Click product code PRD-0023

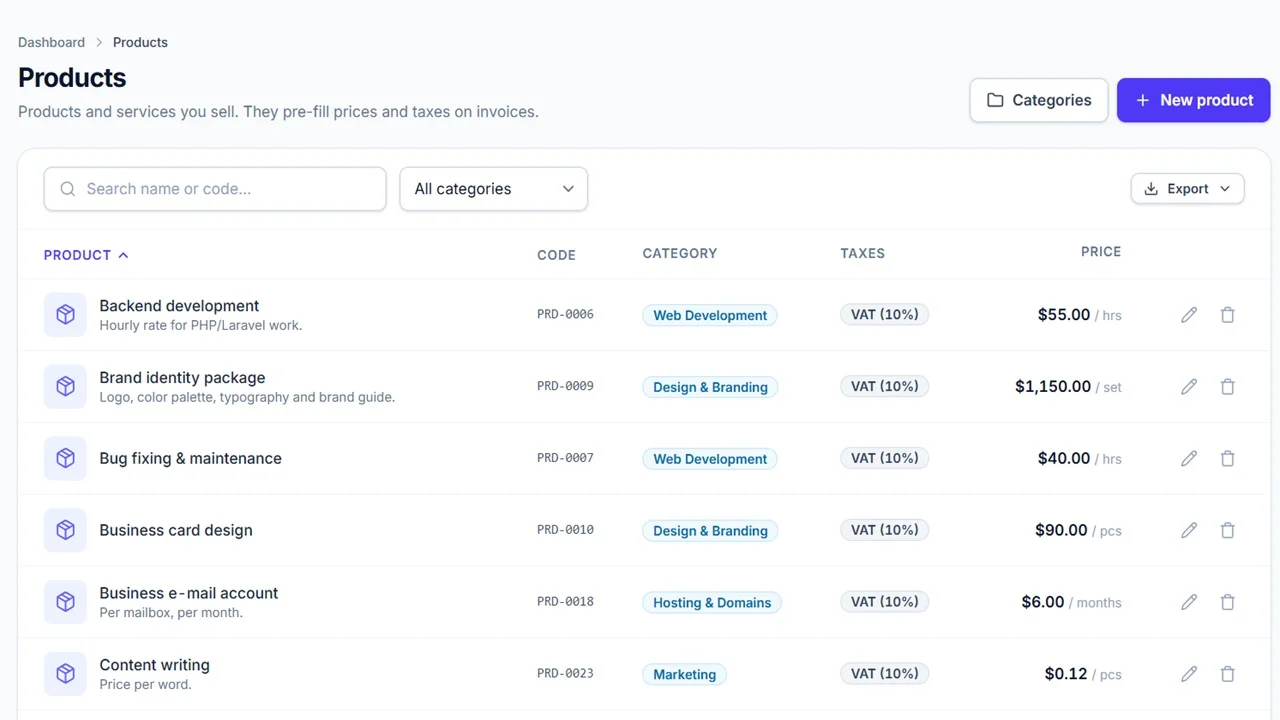click(x=565, y=674)
